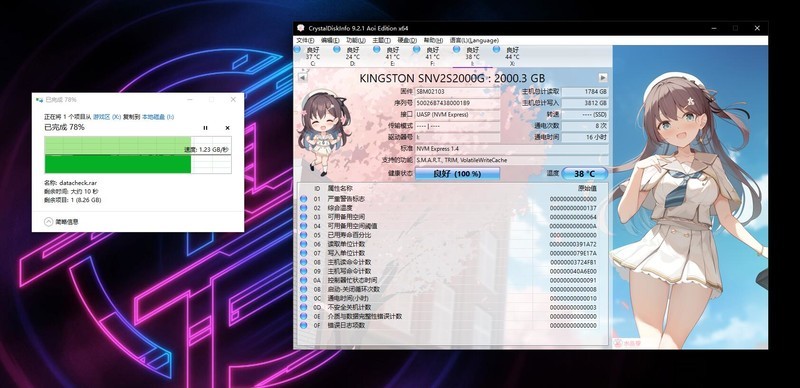Click status icon of attribute 07 写入单位计数

click(x=304, y=253)
